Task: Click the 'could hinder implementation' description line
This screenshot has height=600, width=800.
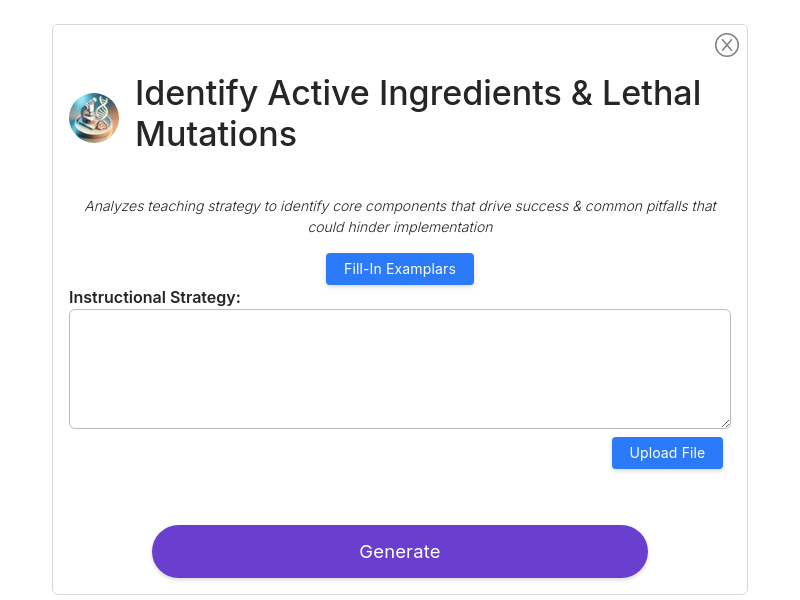Action: tap(401, 227)
